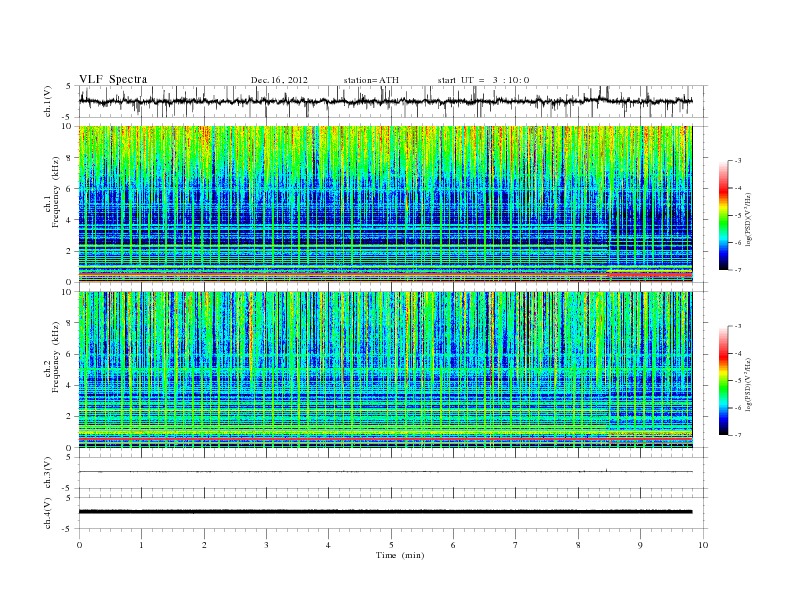The width and height of the screenshot is (792, 612).
Task: Click the ch.3 flat waveform trace
Action: [386, 472]
